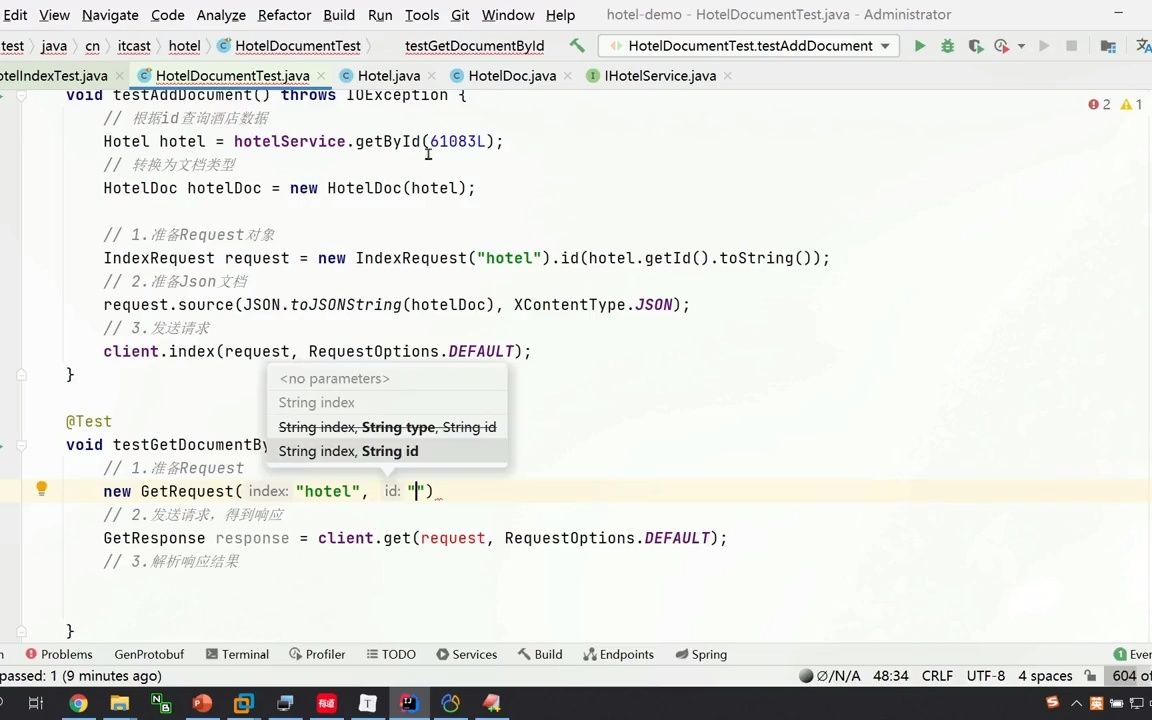Viewport: 1152px width, 720px height.
Task: Open Chrome from the taskbar
Action: pyautogui.click(x=78, y=703)
